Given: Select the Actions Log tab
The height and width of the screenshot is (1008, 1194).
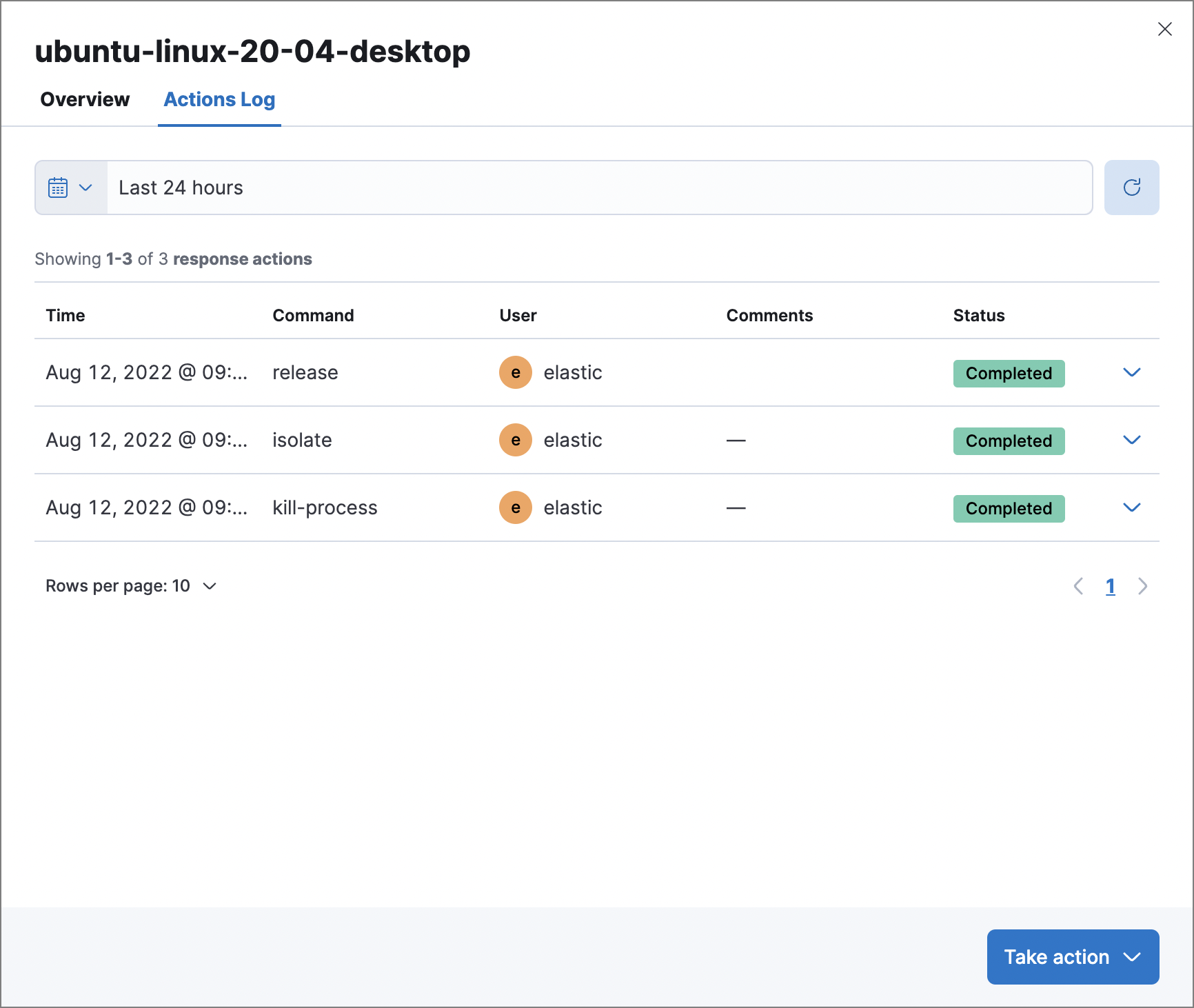Looking at the screenshot, I should click(x=219, y=99).
